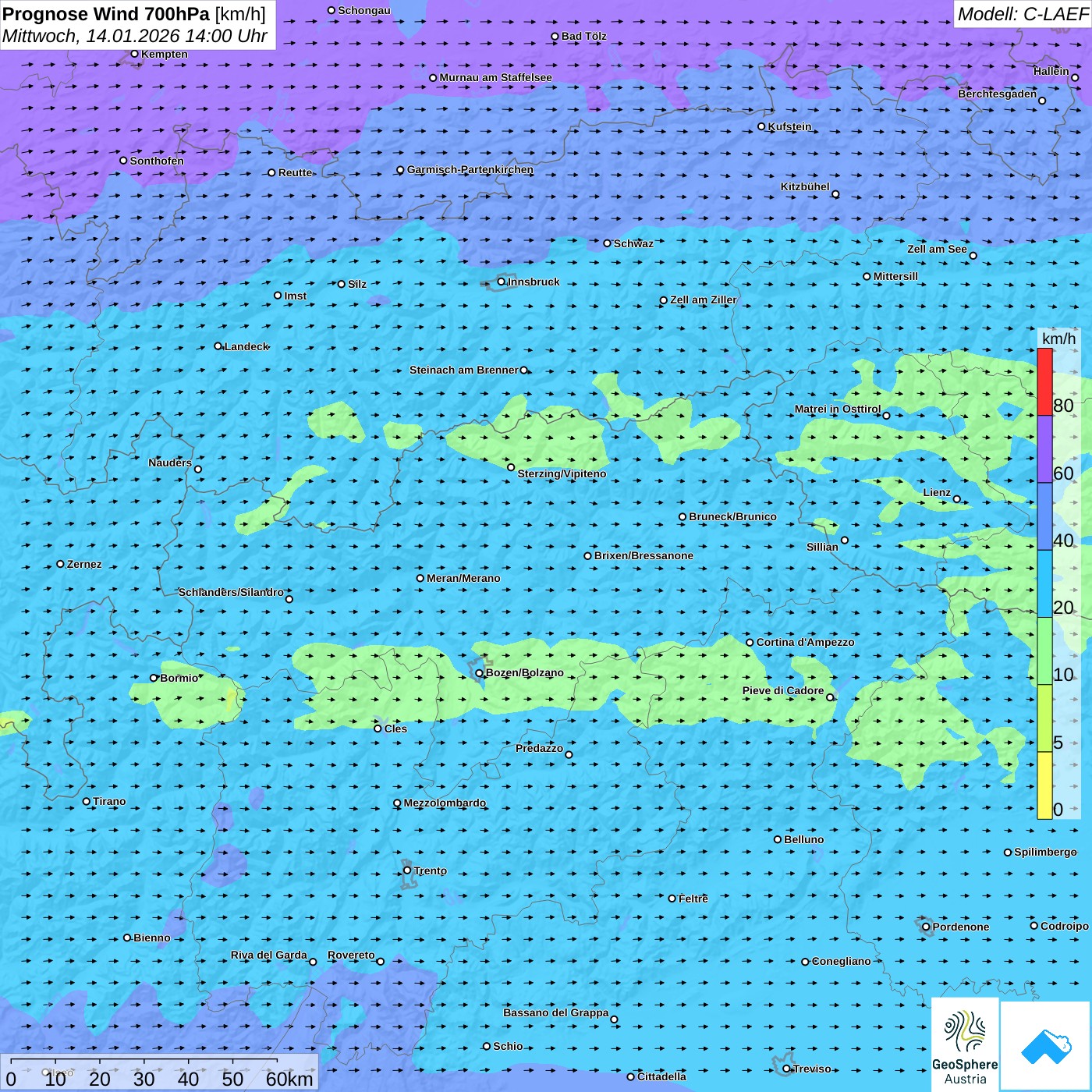Click the Kempten location marker
The image size is (1092, 1092).
tap(134, 54)
